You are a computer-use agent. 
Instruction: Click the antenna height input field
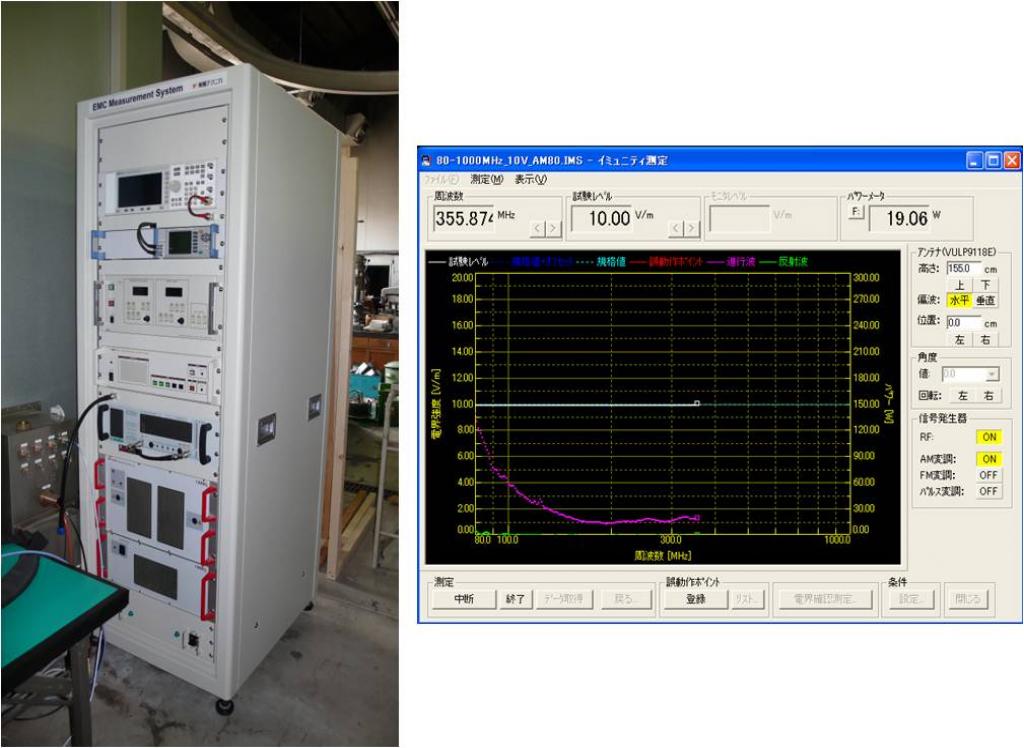(961, 268)
